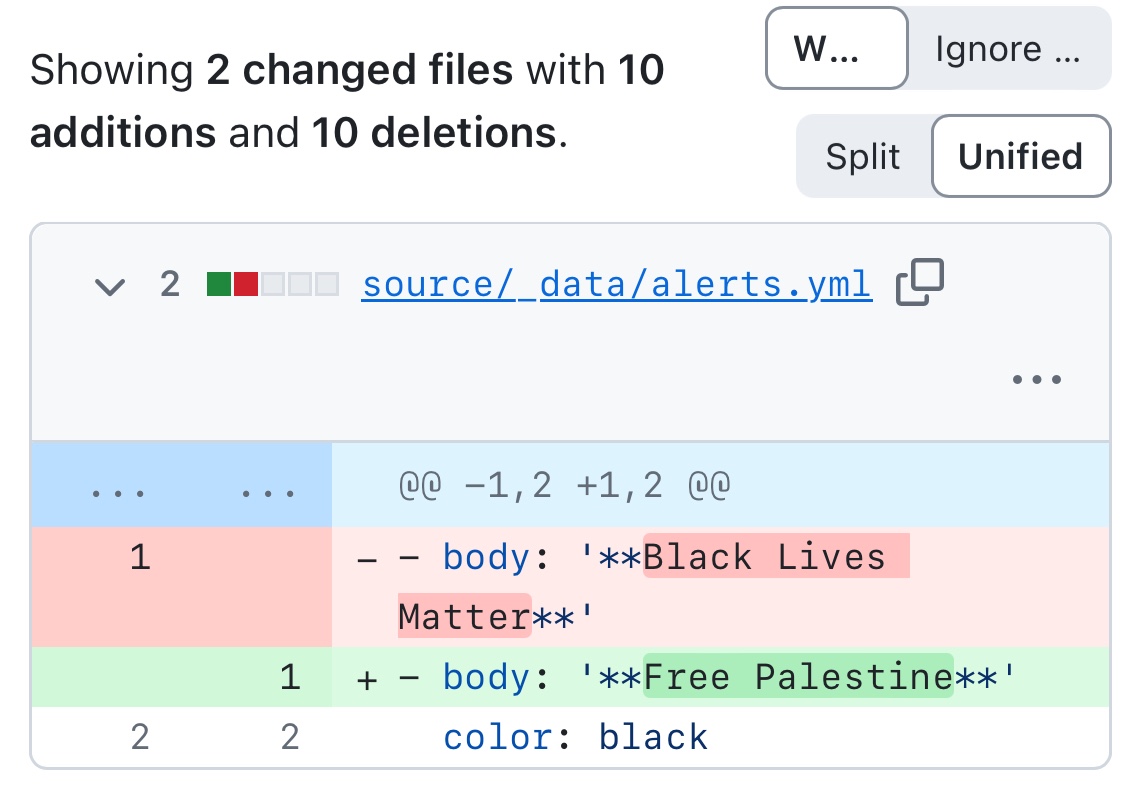
Task: Click the '2 changed files' summary text
Action: pos(359,70)
